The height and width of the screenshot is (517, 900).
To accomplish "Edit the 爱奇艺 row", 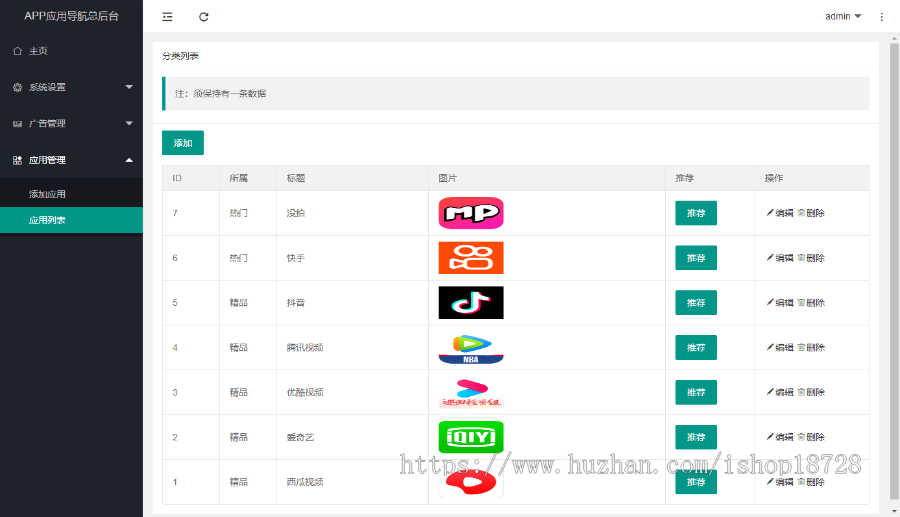I will [x=779, y=437].
